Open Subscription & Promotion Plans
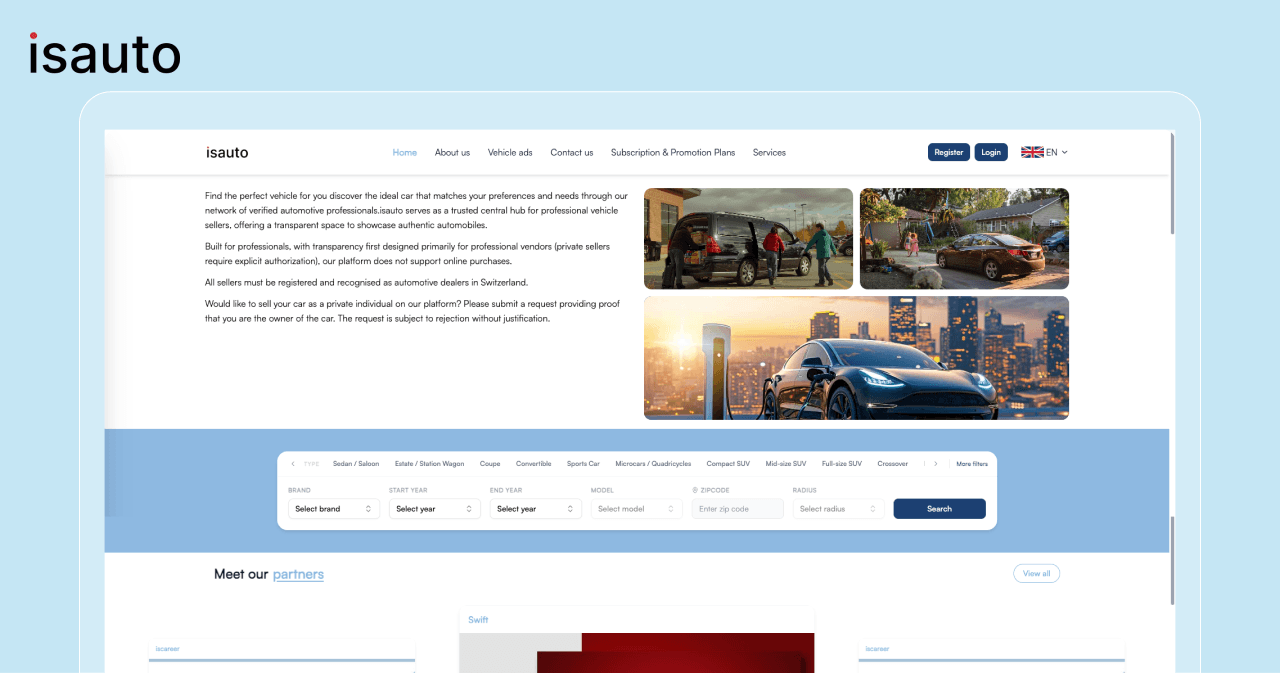This screenshot has width=1280, height=673. coord(673,152)
